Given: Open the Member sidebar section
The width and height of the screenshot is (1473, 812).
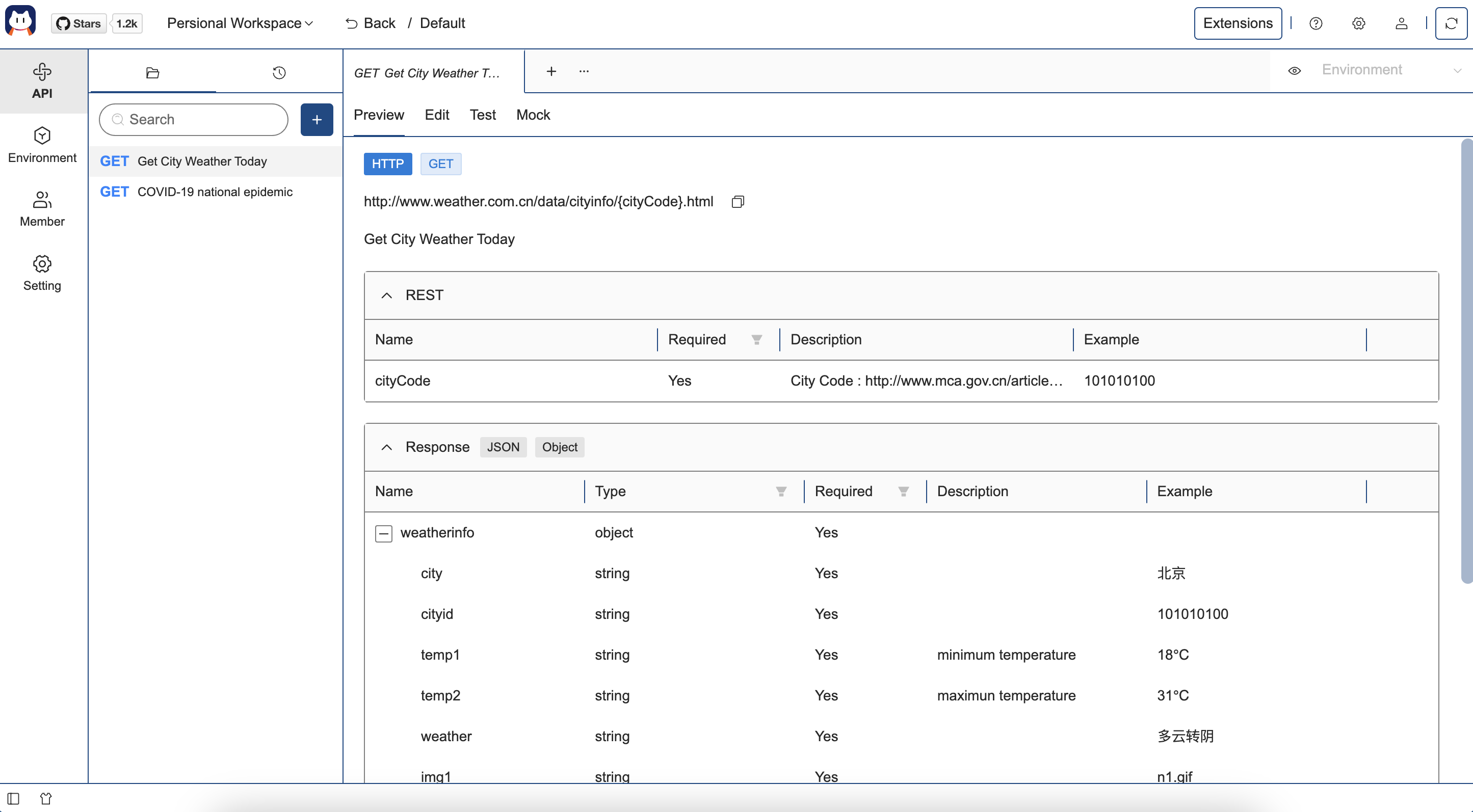Looking at the screenshot, I should click(x=42, y=209).
